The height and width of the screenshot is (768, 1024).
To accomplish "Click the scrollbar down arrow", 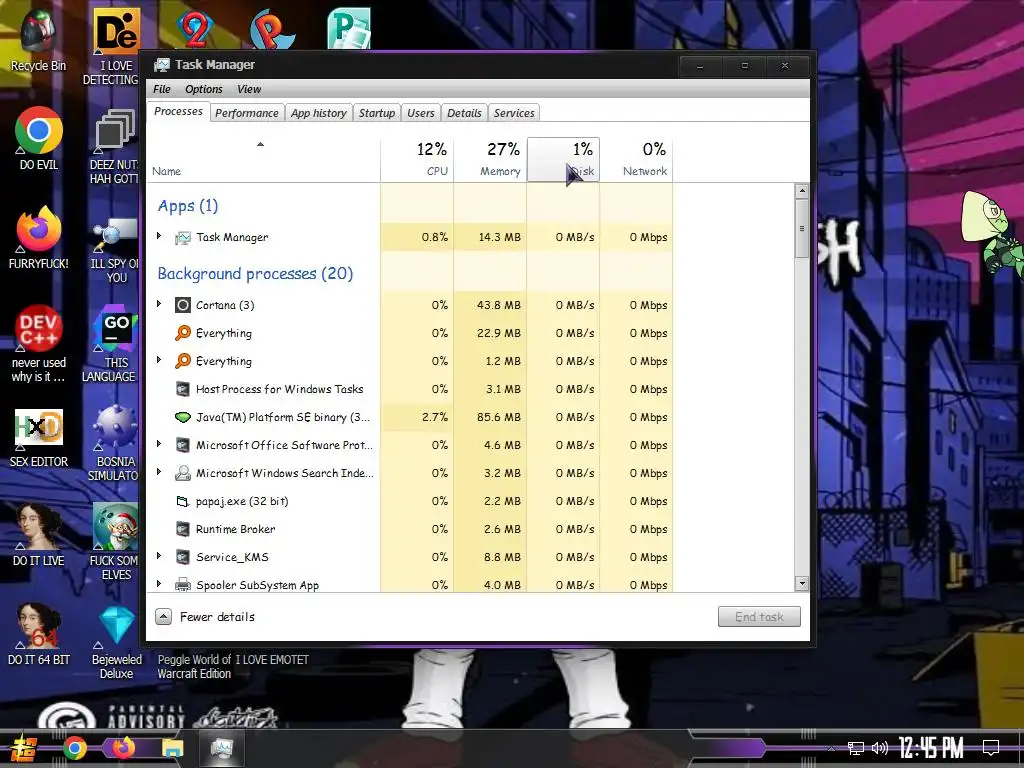I will point(801,583).
